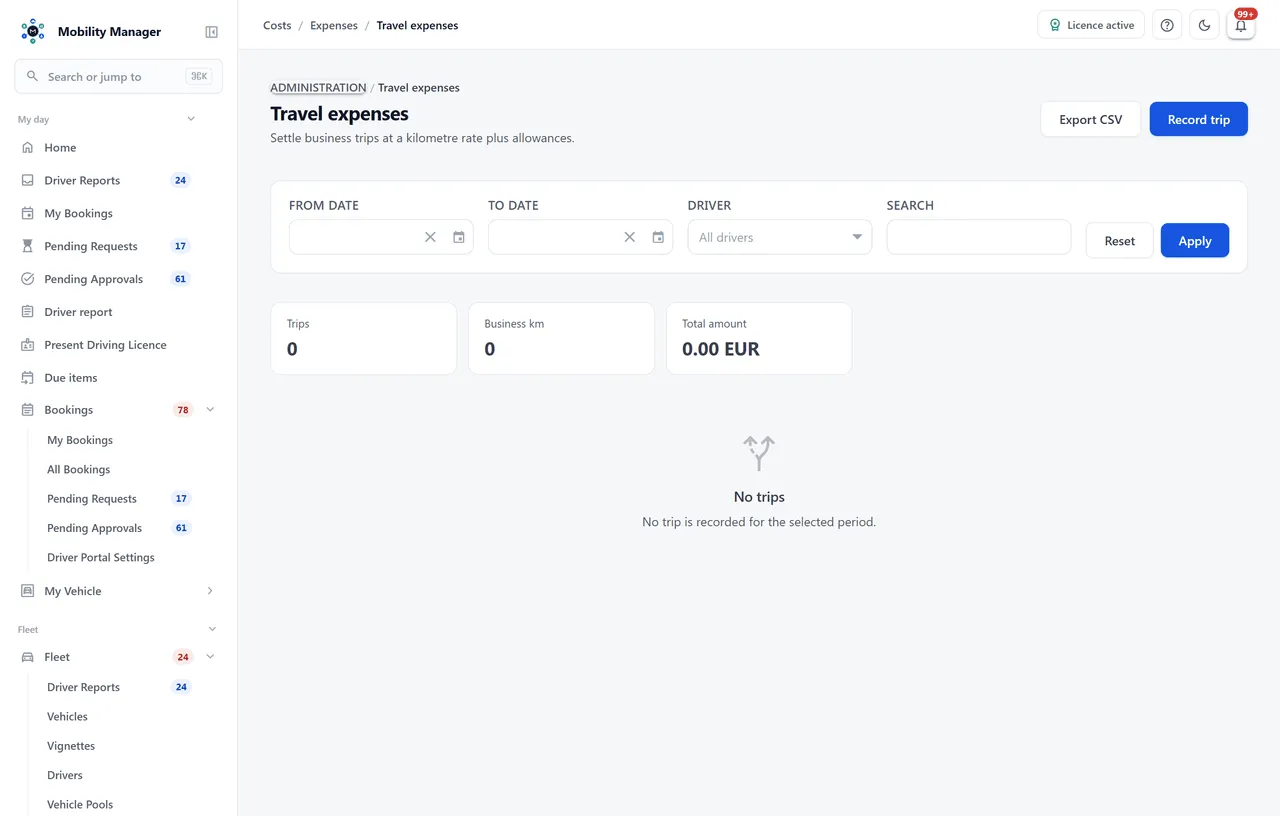The width and height of the screenshot is (1280, 816).
Task: Open the help question mark icon
Action: point(1167,25)
